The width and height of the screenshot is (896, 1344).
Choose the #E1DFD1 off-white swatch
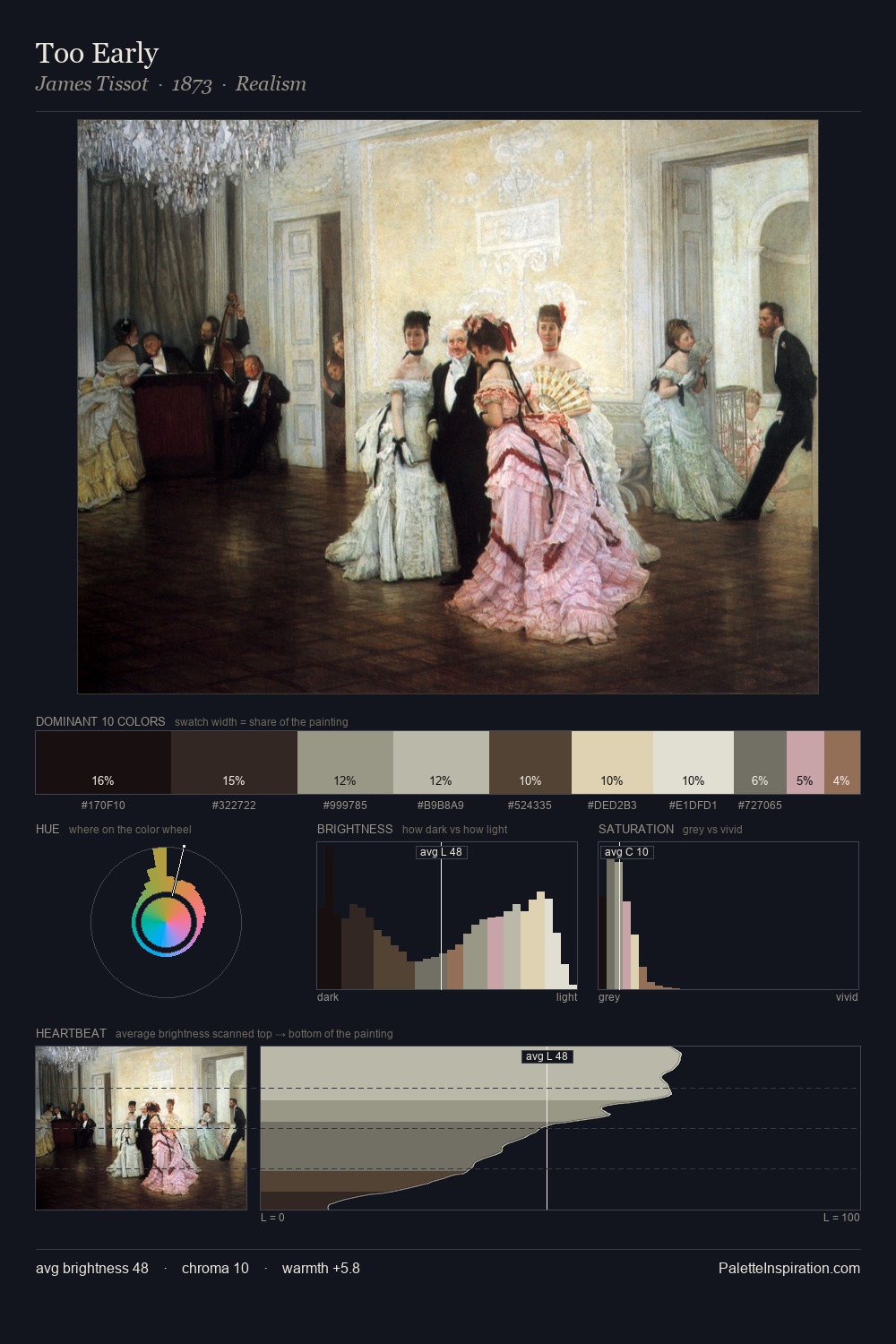coord(694,762)
